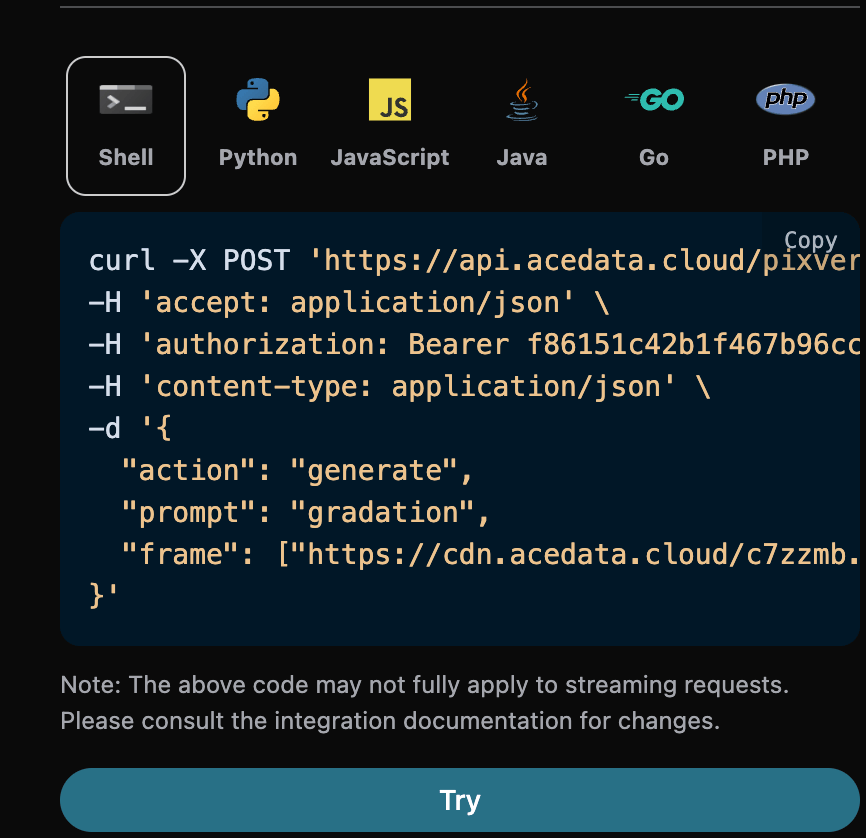The height and width of the screenshot is (838, 866).
Task: Click the Java coffee cup icon
Action: coord(522,100)
